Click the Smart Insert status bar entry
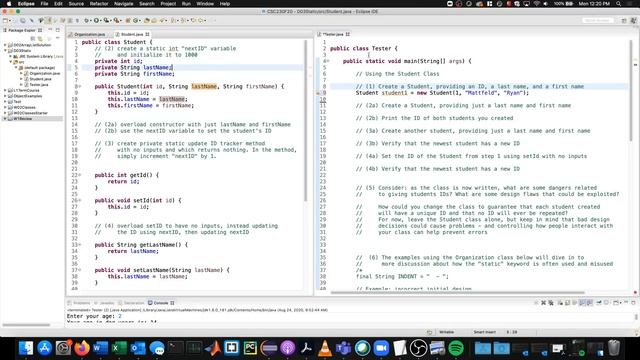Viewport: 640px width, 360px height. click(484, 332)
